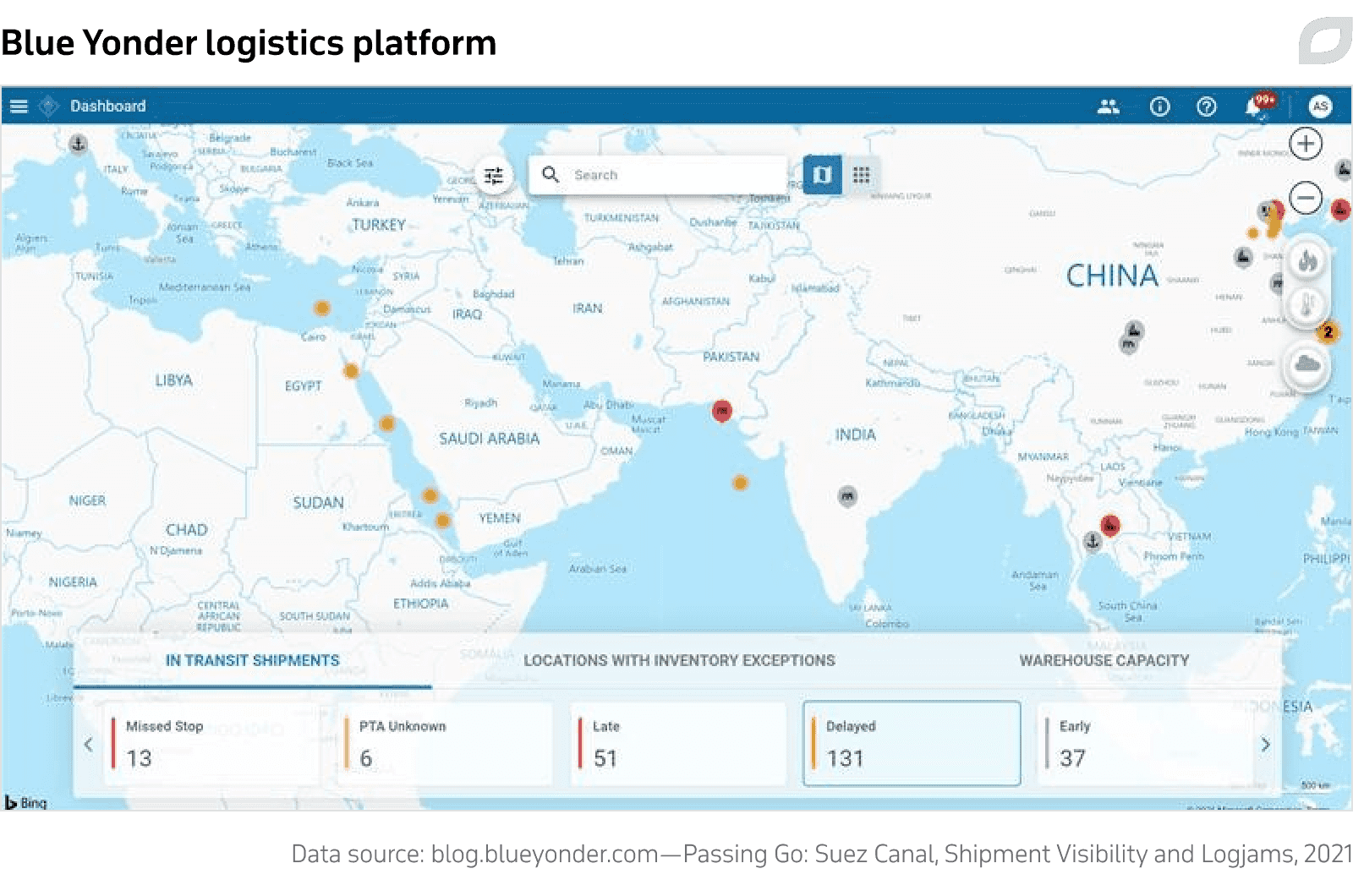Zoom out the map with minus button
Image resolution: width=1353 pixels, height=896 pixels.
tap(1306, 199)
